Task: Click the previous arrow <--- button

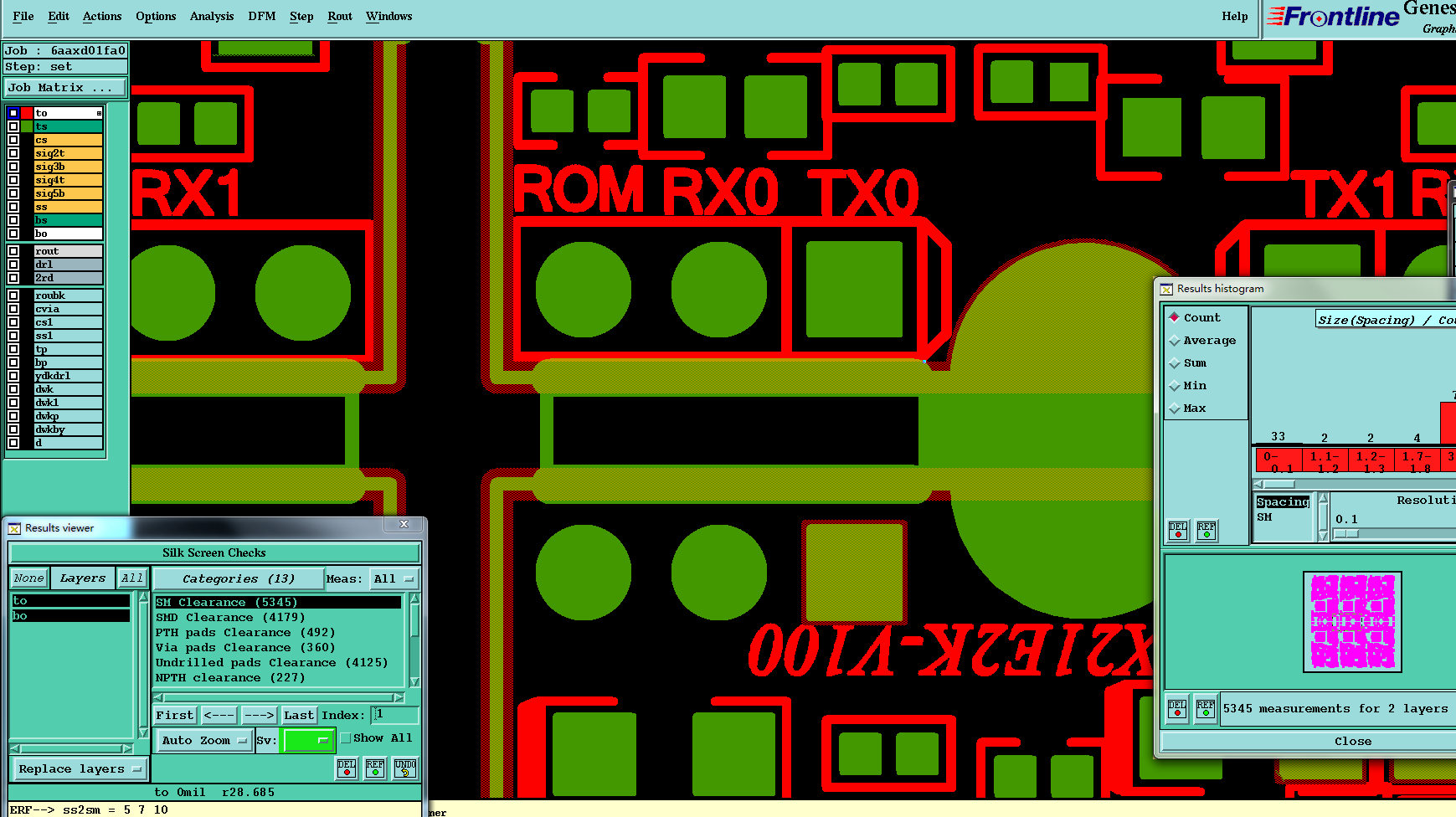Action: (219, 715)
